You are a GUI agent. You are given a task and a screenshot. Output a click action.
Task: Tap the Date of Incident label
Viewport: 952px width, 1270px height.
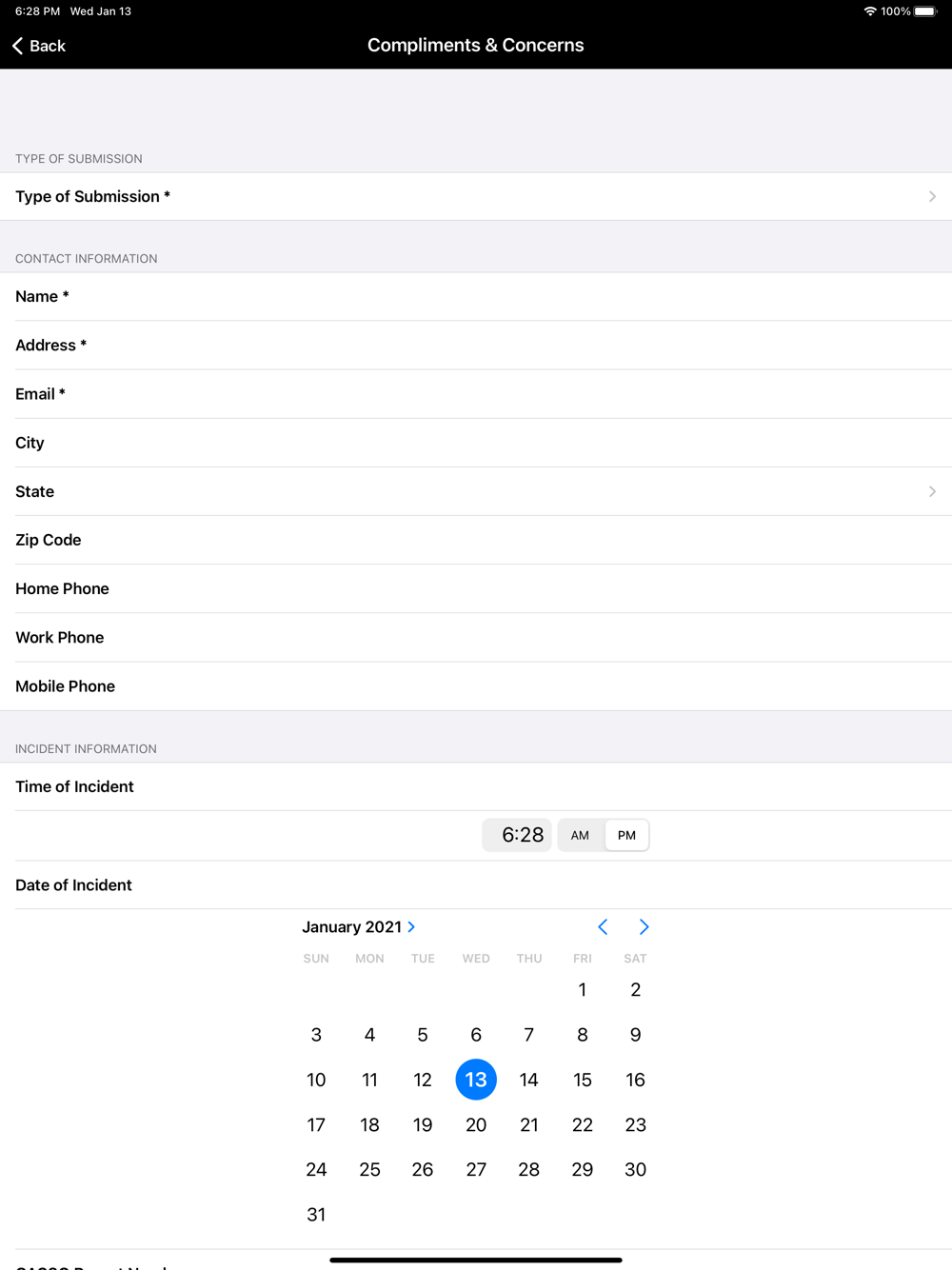coord(73,885)
